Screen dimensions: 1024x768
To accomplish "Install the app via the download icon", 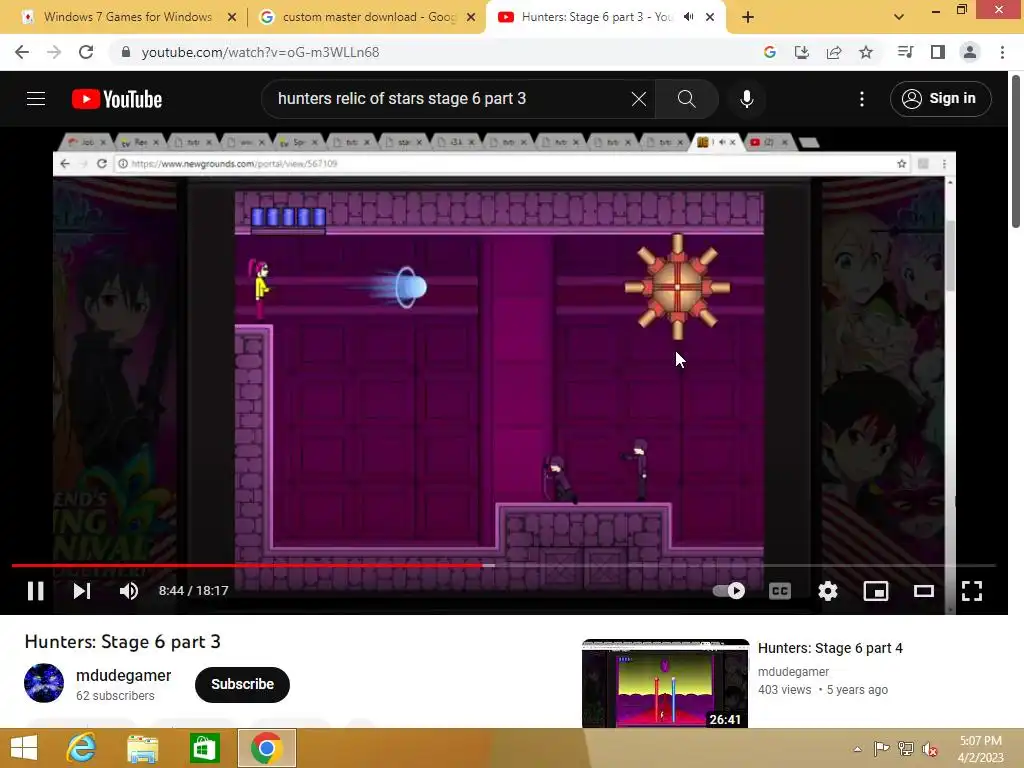I will click(x=801, y=52).
